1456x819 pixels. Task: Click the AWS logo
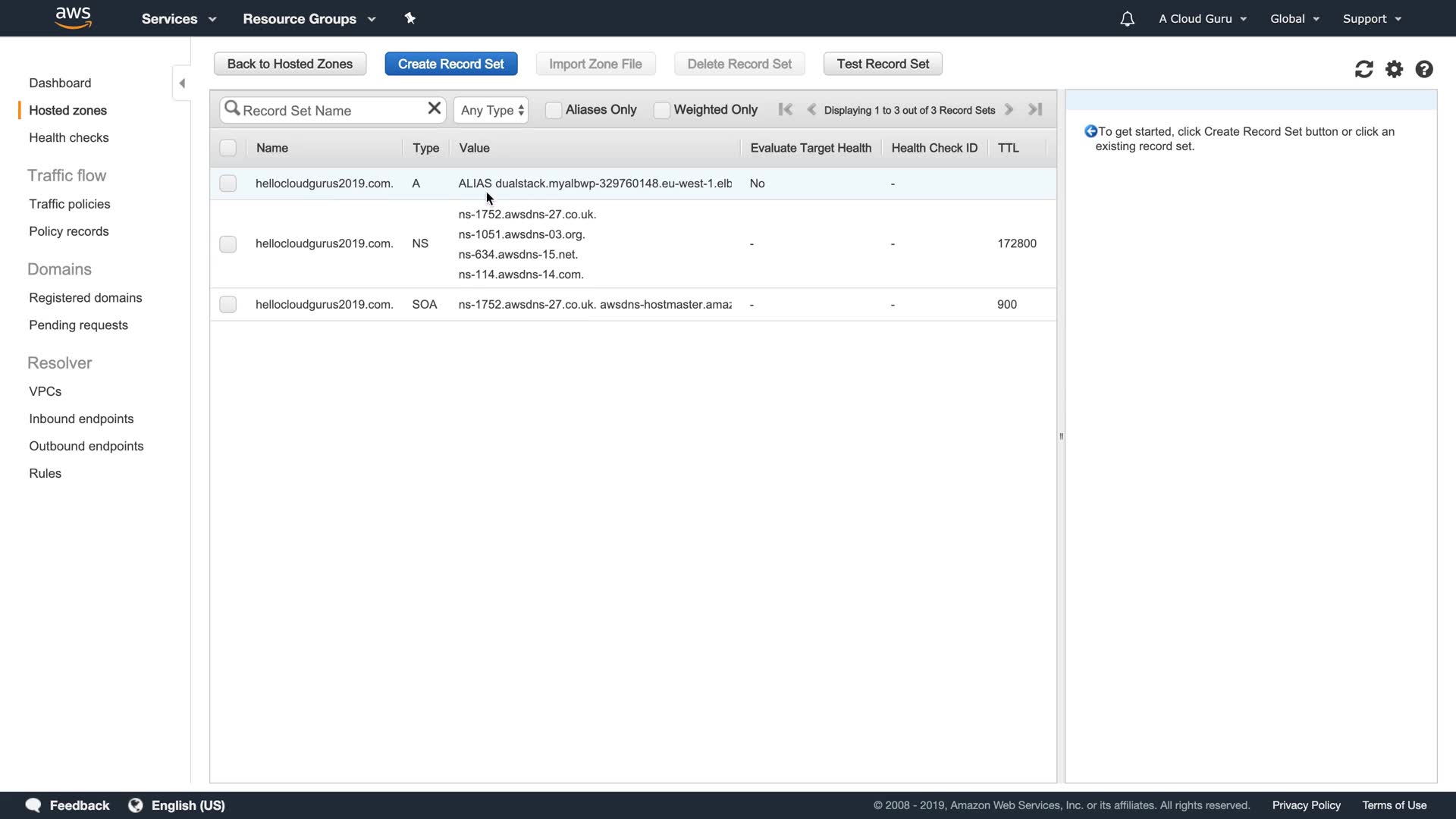coord(74,17)
